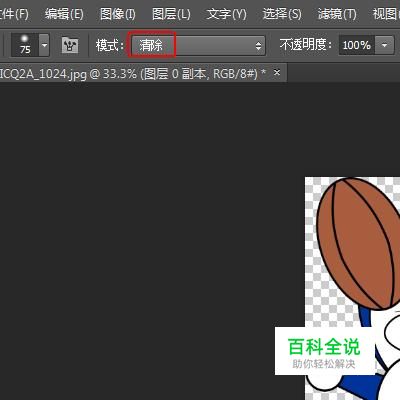This screenshot has width=400, height=400.
Task: Open the 图层(L) menu
Action: click(x=171, y=14)
